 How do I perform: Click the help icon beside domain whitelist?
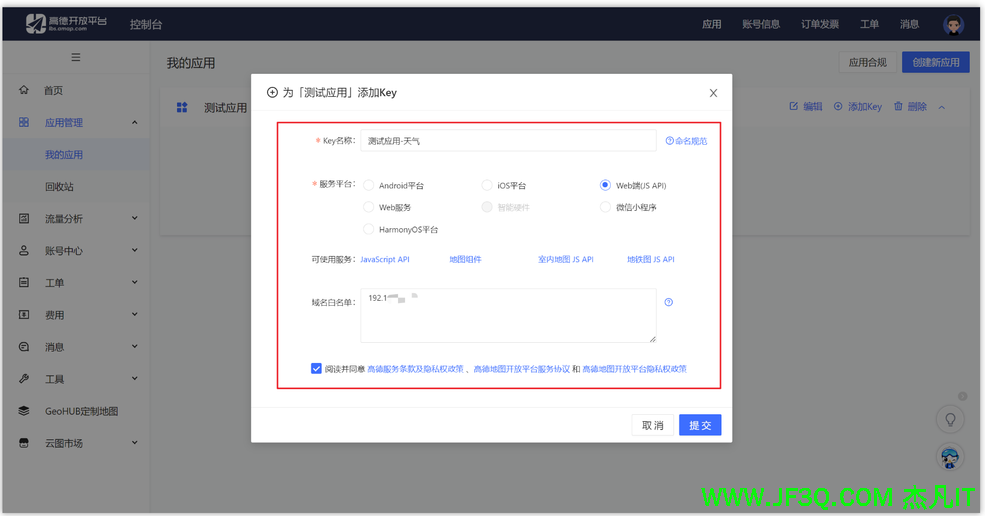pos(669,302)
